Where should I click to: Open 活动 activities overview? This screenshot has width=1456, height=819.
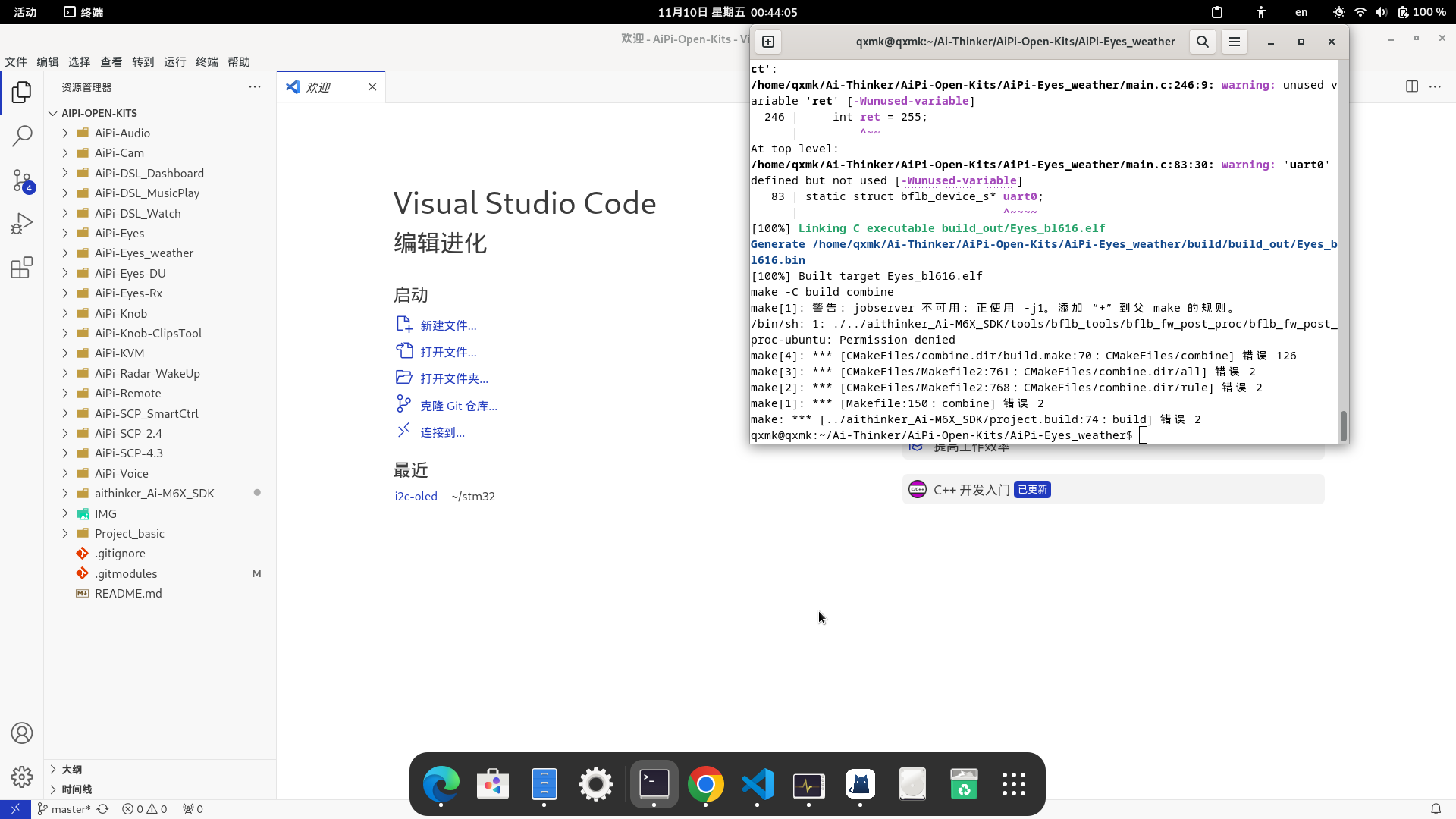click(25, 12)
